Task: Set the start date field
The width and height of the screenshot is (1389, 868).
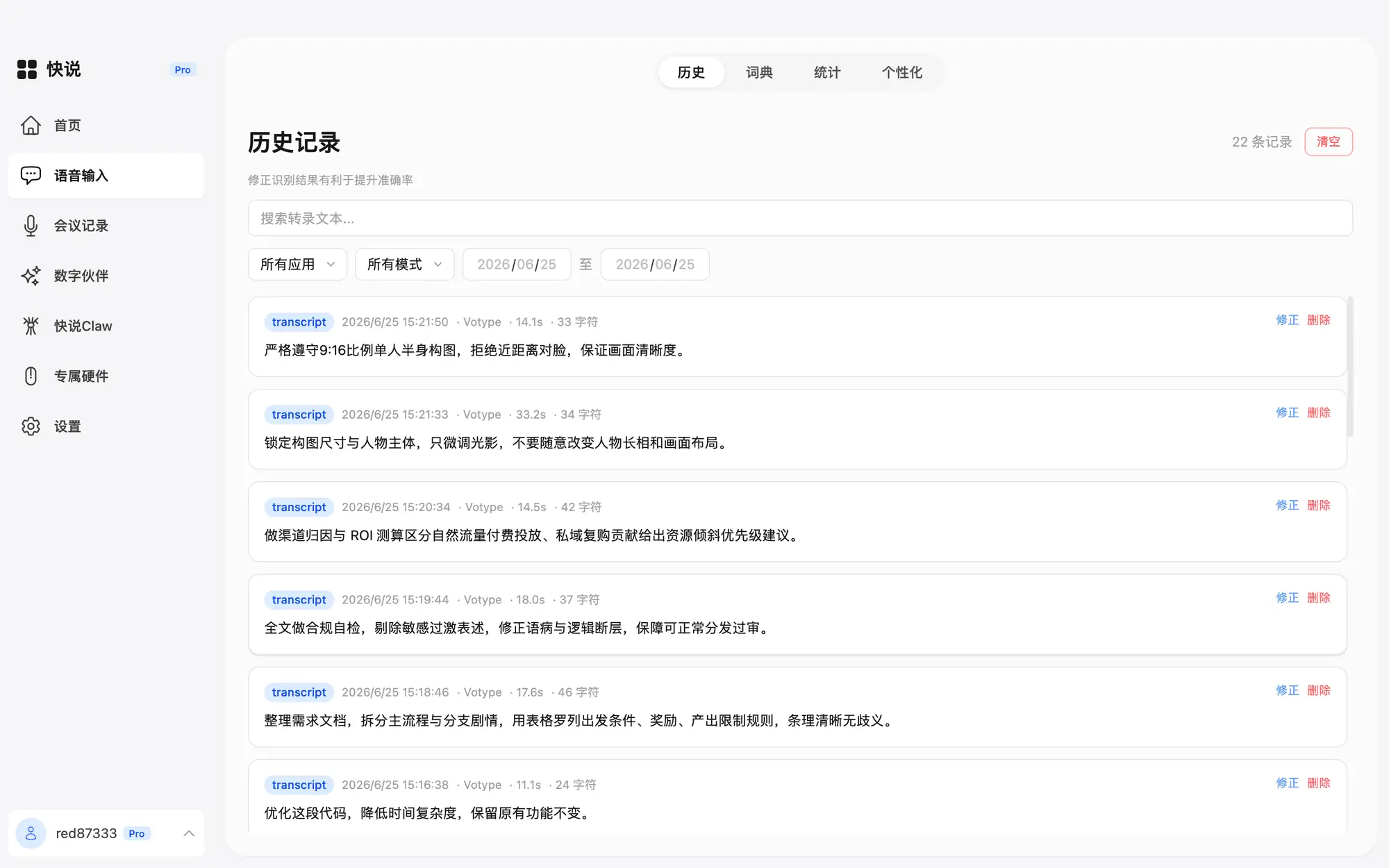Action: [517, 265]
